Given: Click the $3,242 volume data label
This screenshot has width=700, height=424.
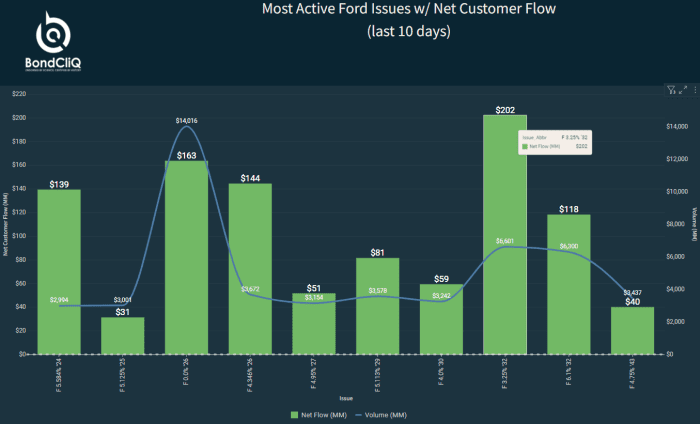Looking at the screenshot, I should [442, 296].
